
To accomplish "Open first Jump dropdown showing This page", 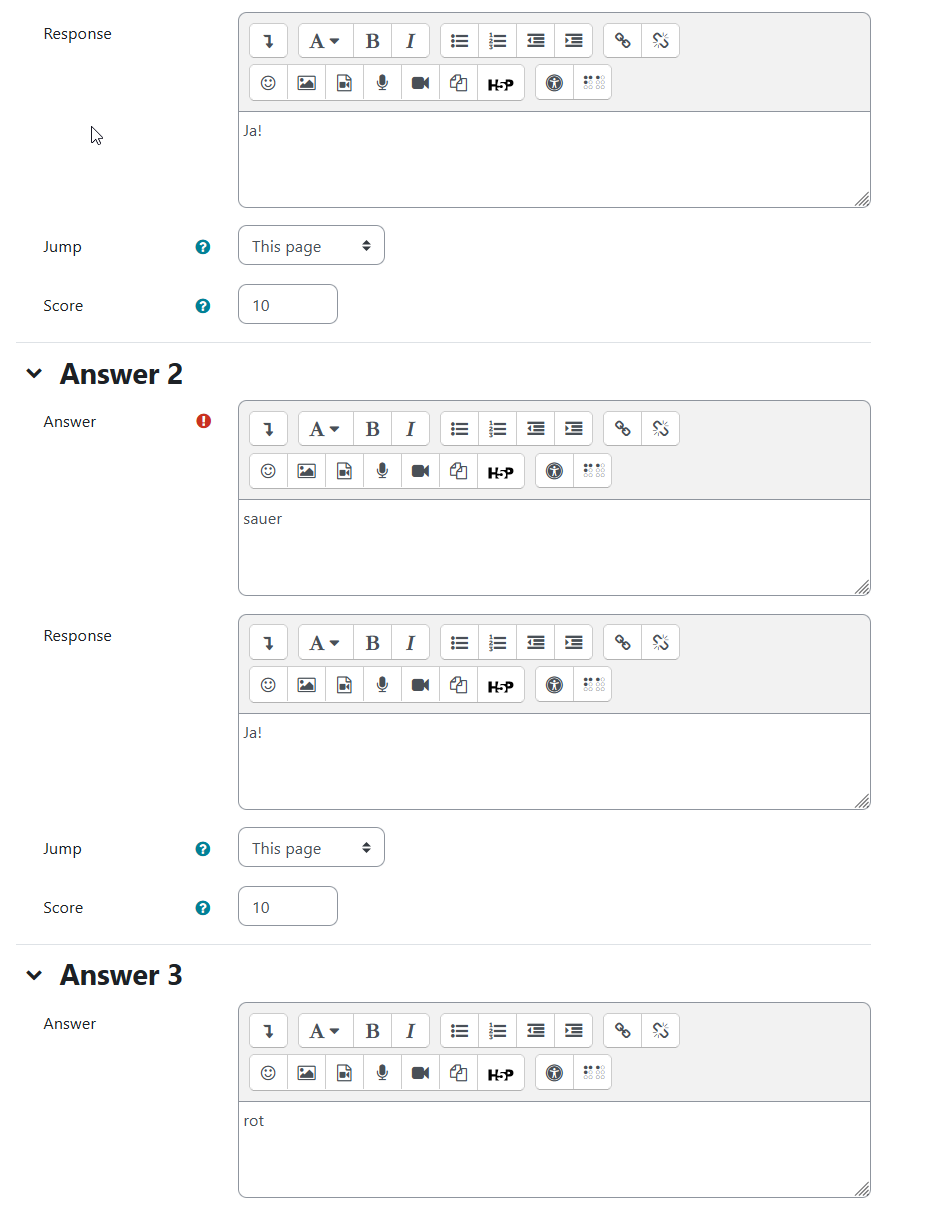I will [x=311, y=246].
